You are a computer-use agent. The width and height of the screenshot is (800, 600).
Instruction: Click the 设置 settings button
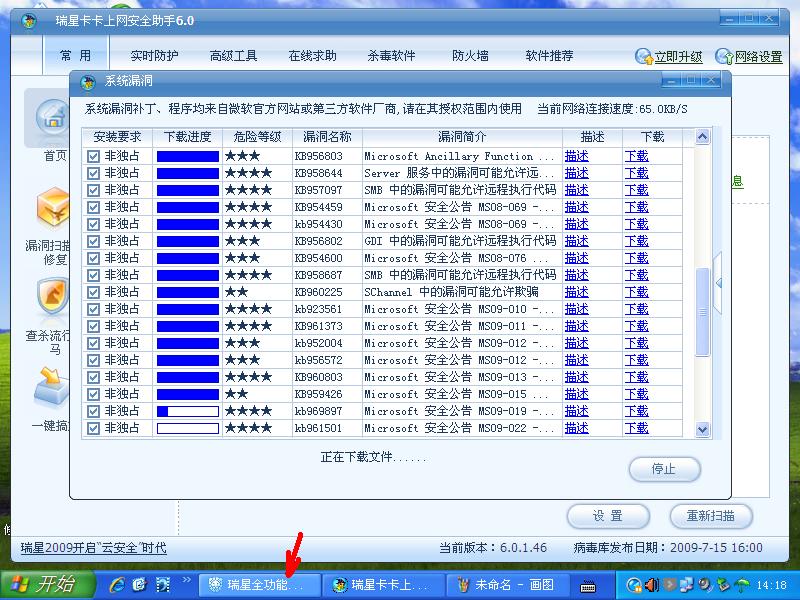pos(608,516)
